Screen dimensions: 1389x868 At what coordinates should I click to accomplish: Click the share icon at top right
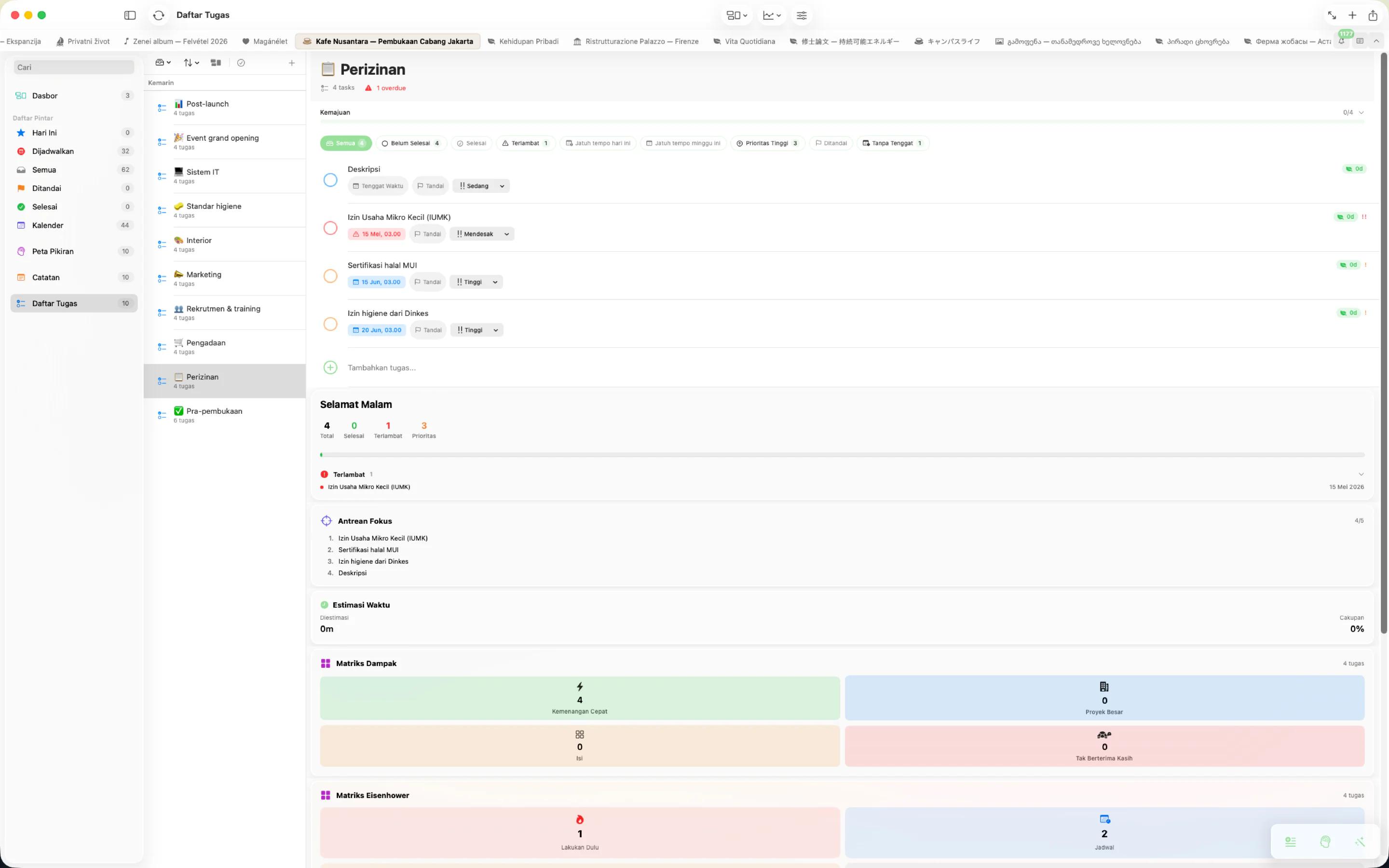pos(1373,15)
